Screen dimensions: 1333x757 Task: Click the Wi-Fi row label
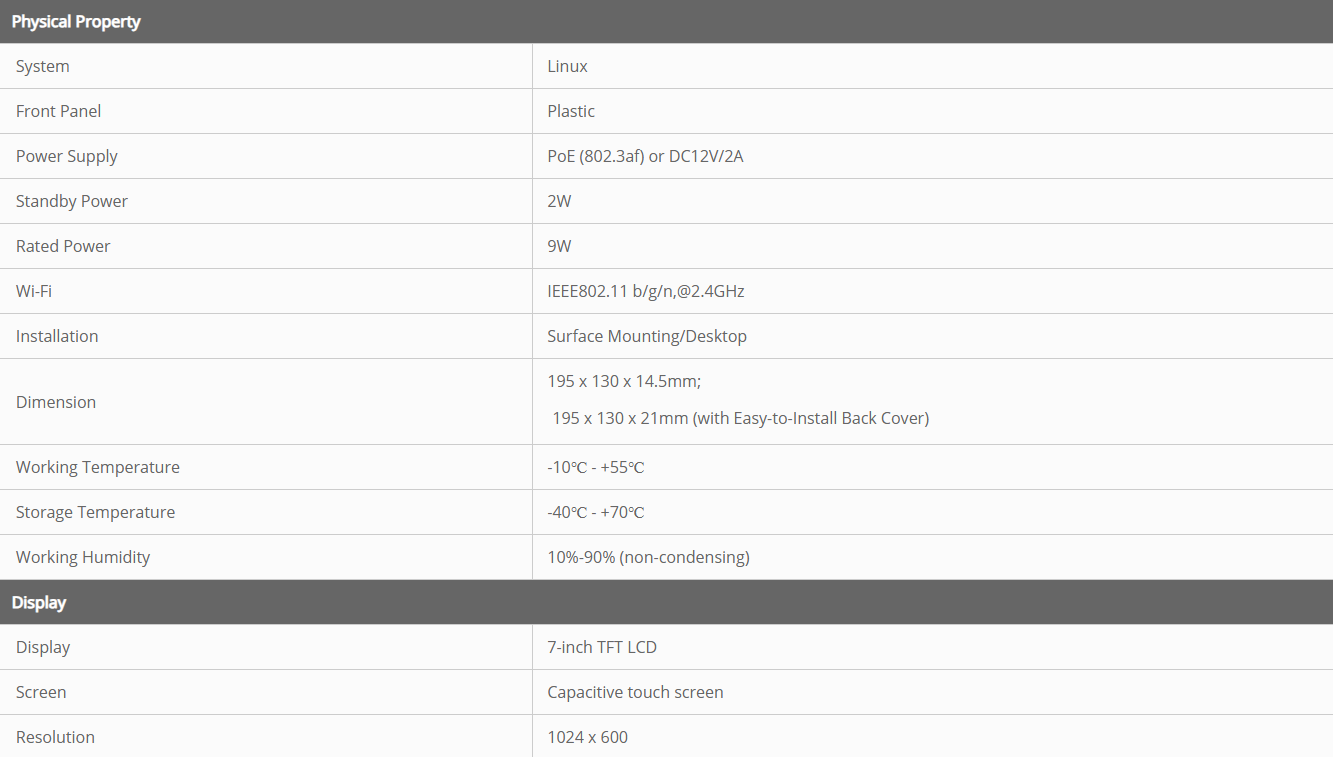click(x=34, y=291)
